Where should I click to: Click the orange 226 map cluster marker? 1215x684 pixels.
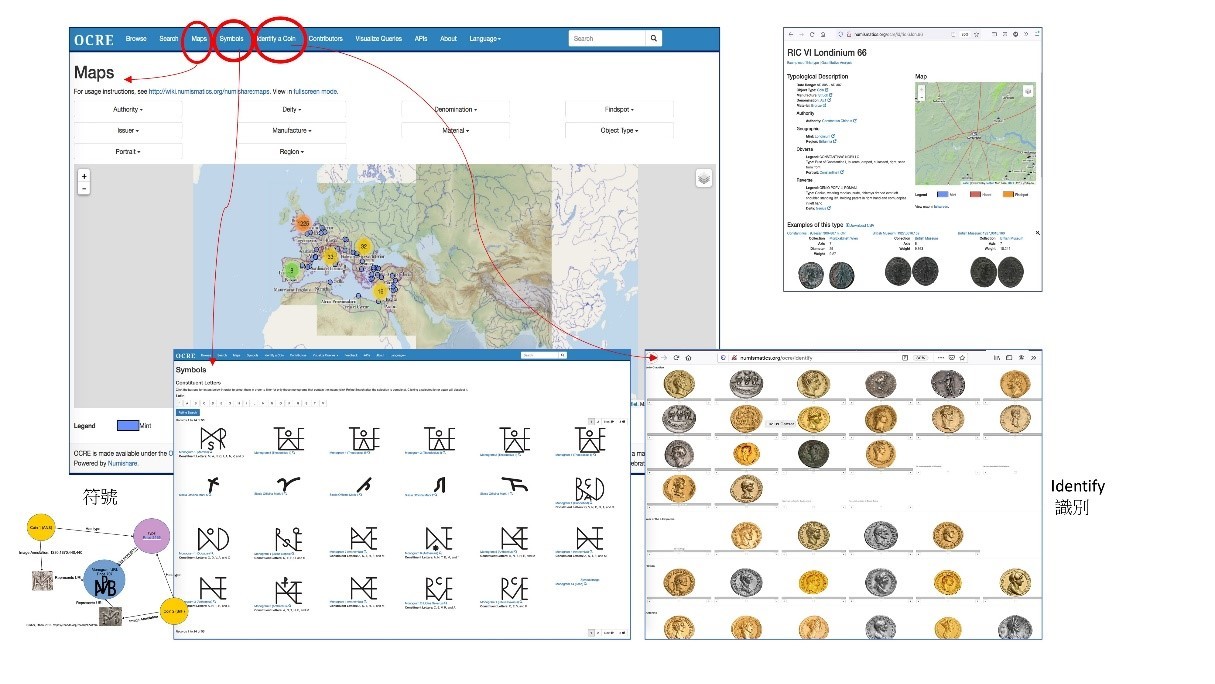pyautogui.click(x=304, y=223)
